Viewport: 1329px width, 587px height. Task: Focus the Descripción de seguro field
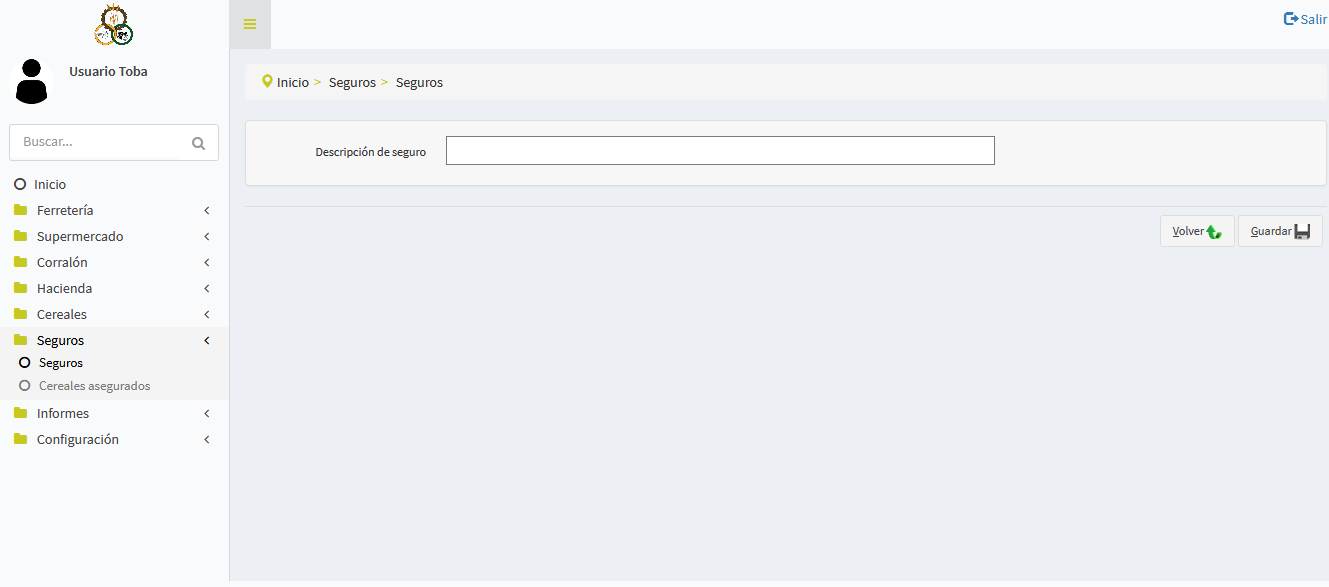click(720, 150)
